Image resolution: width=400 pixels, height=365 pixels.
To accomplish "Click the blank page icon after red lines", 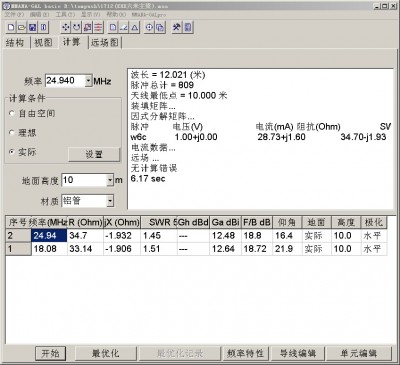I will coord(113,27).
